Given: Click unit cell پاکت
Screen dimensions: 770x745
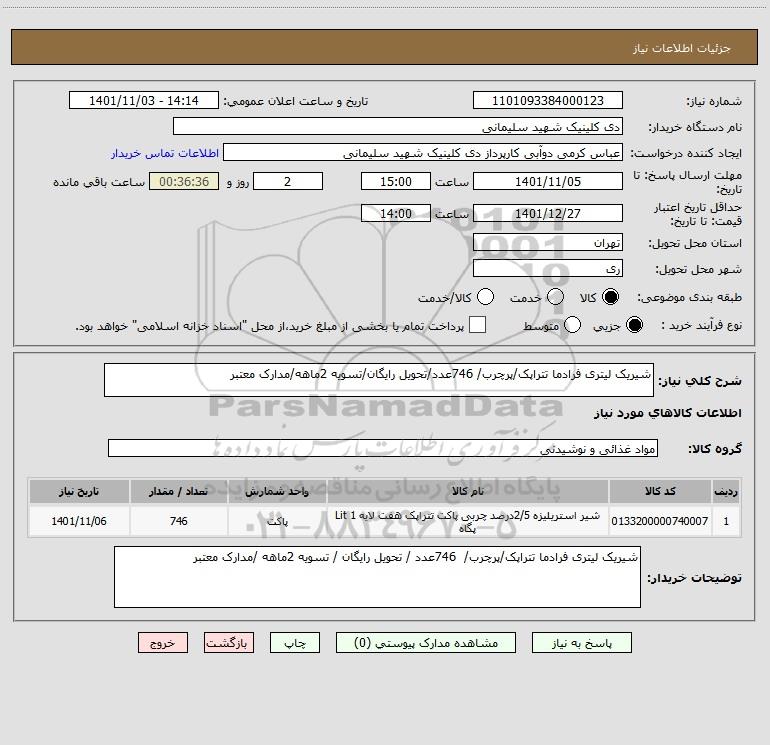Looking at the screenshot, I should click(x=277, y=521).
